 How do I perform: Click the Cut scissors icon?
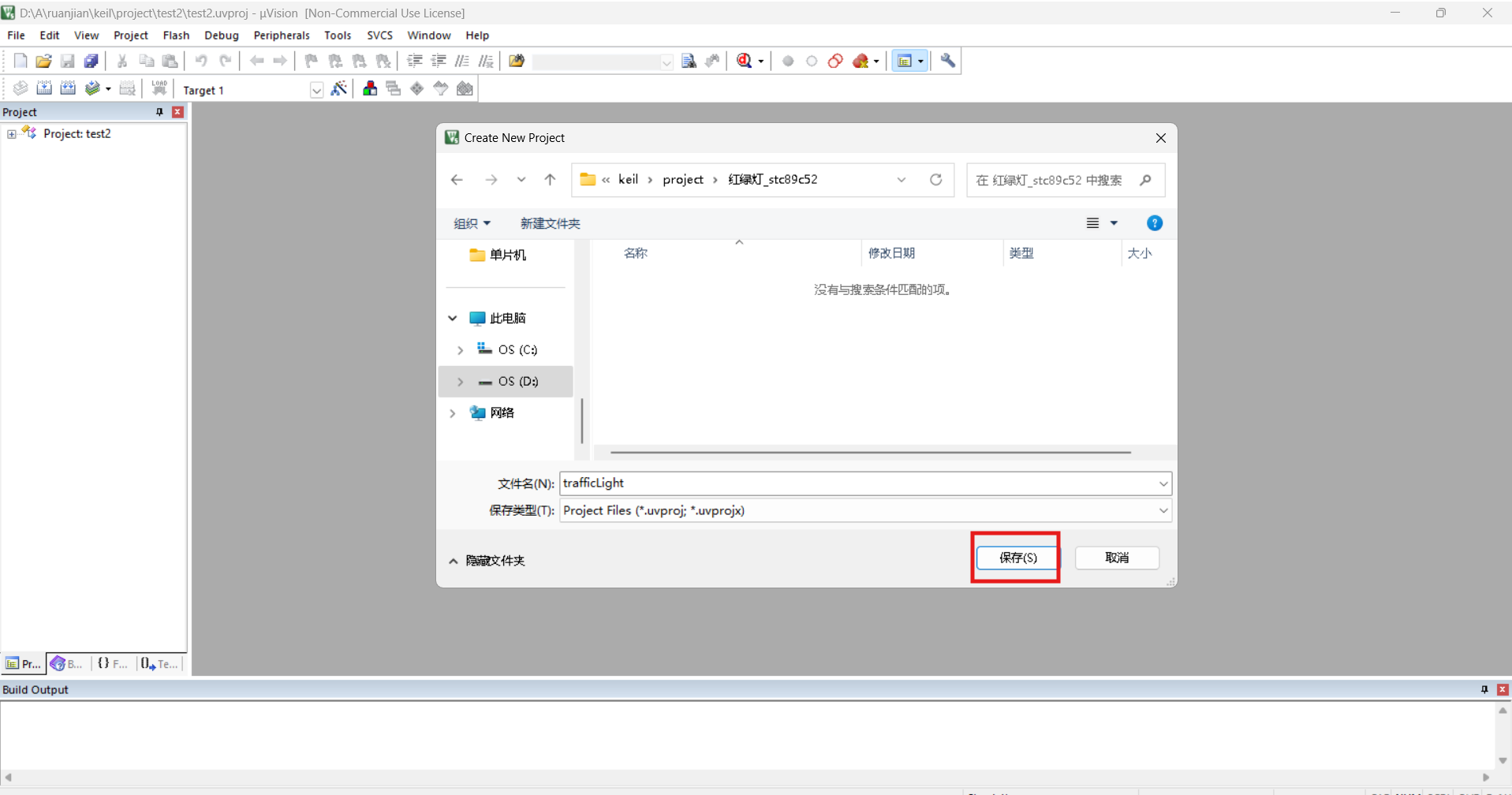(122, 61)
